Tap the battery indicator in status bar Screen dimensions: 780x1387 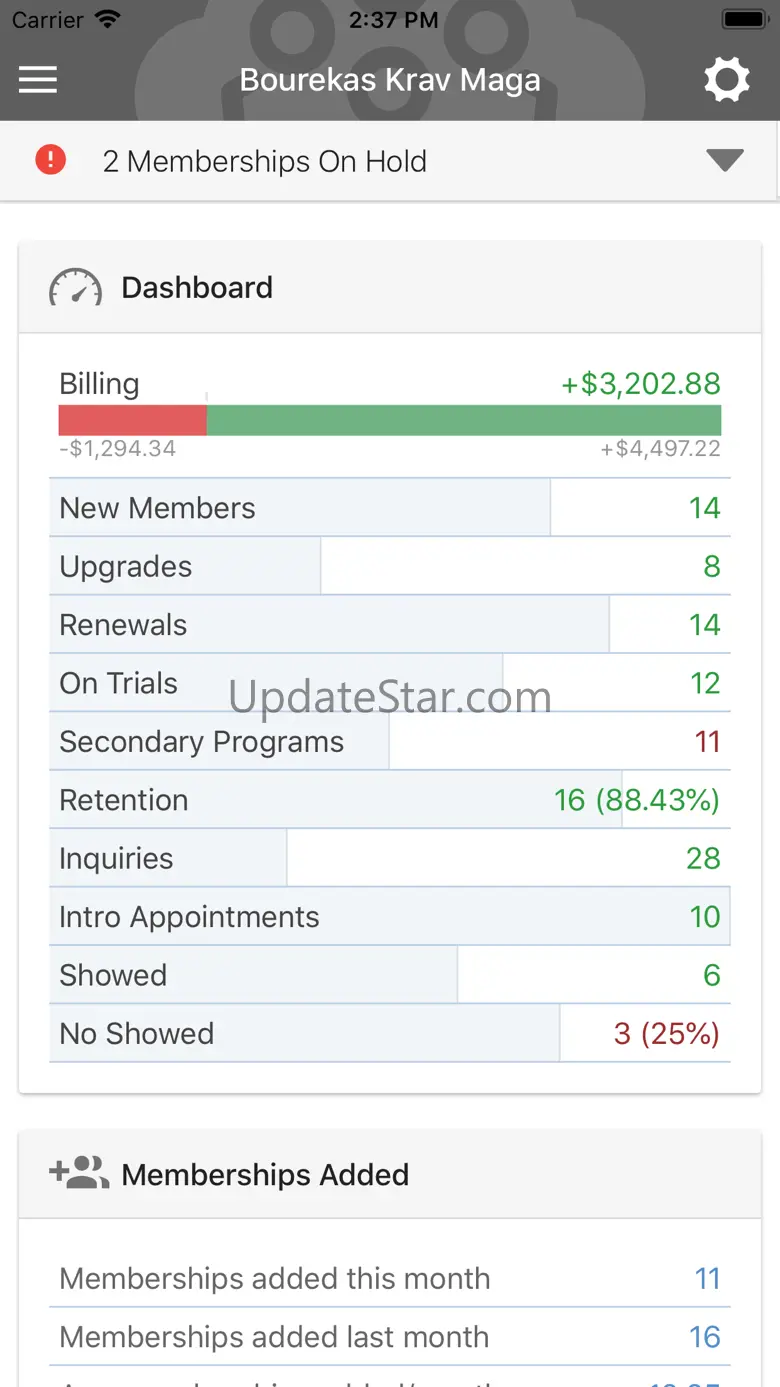(x=744, y=20)
